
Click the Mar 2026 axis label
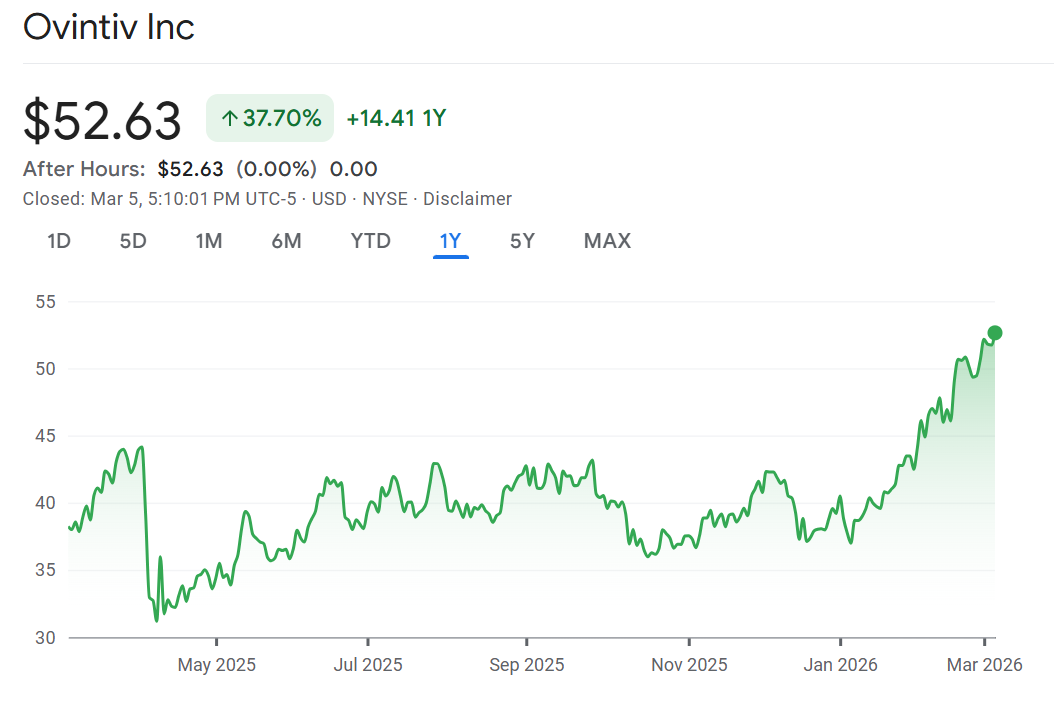(x=985, y=665)
